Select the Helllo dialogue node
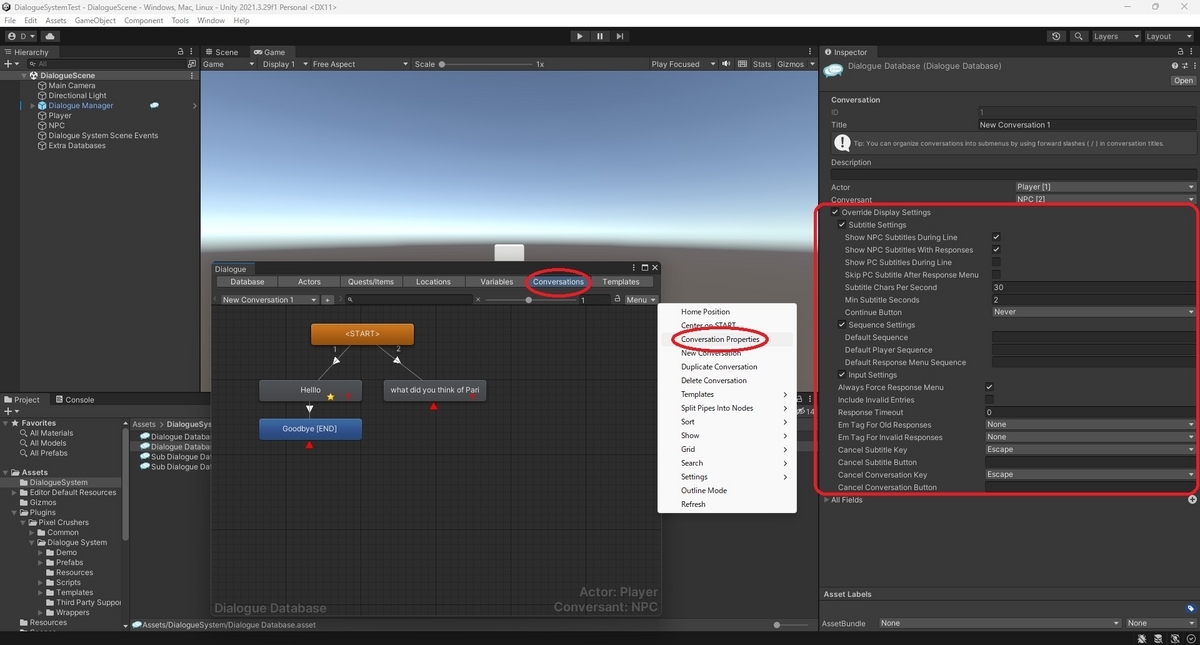The image size is (1200, 645). click(x=310, y=390)
